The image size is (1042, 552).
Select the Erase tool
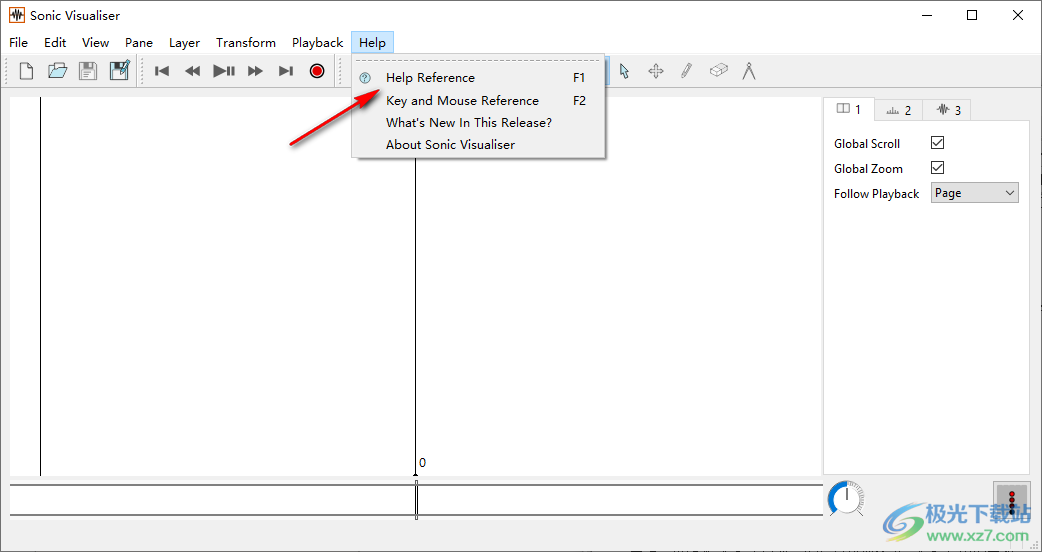718,71
